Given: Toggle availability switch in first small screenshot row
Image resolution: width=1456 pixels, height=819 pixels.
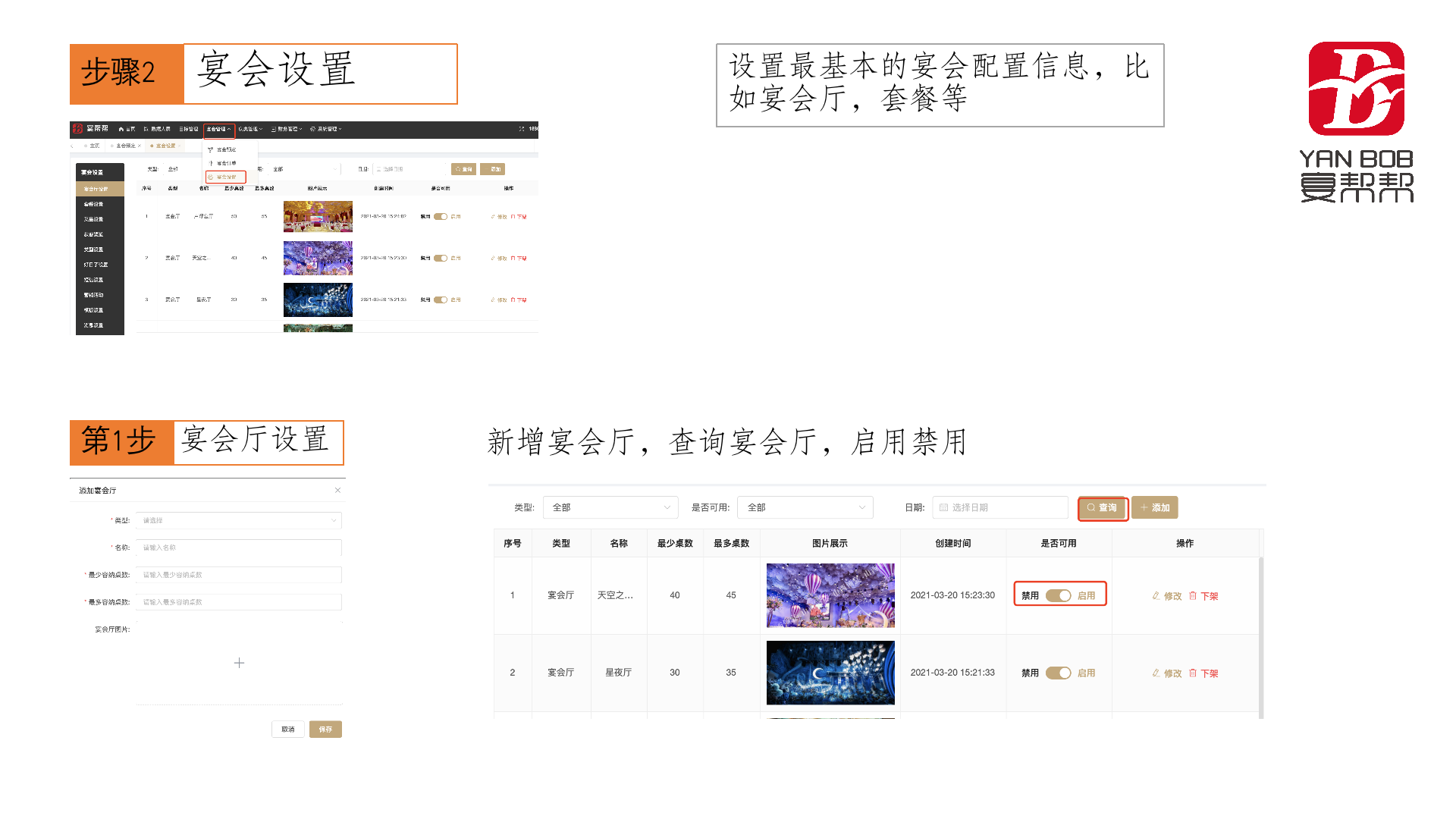Looking at the screenshot, I should (441, 217).
